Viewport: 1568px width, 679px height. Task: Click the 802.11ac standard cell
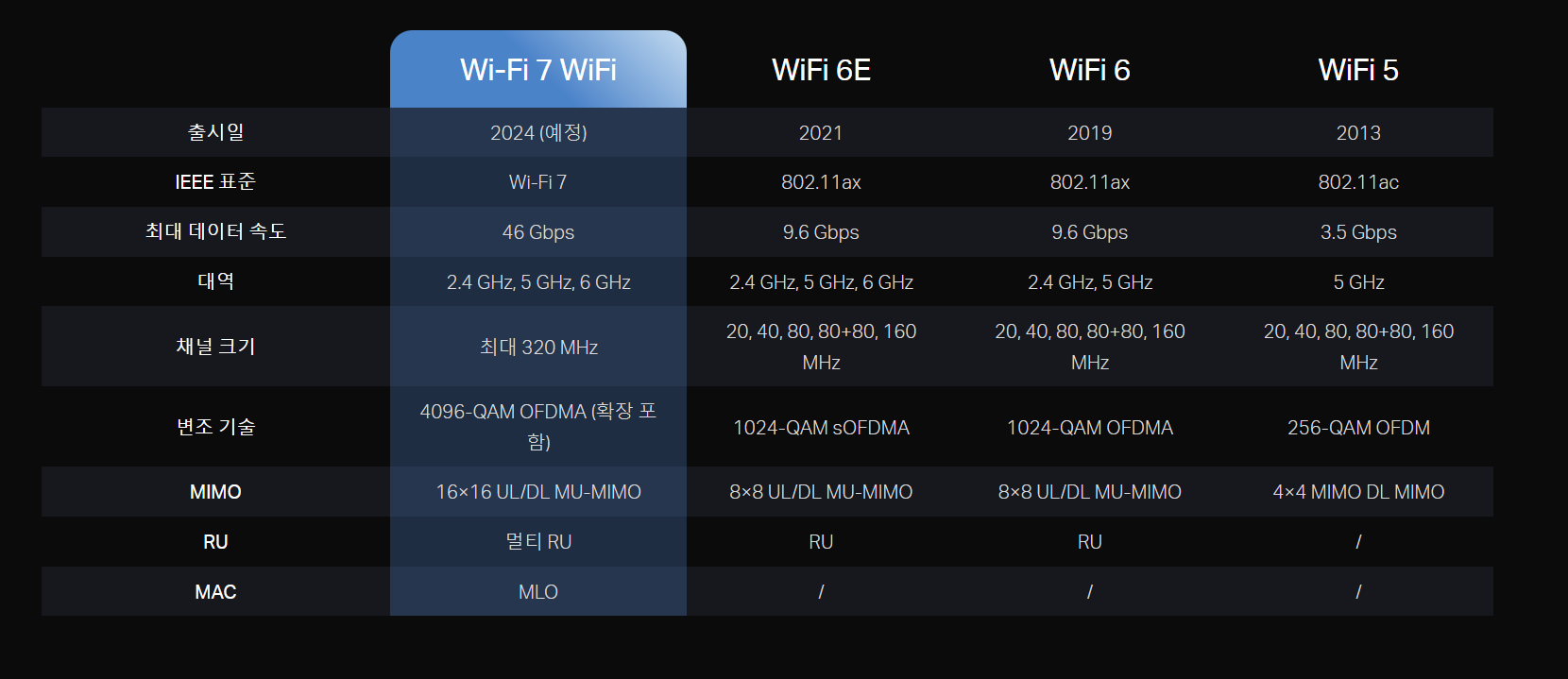coord(1357,182)
